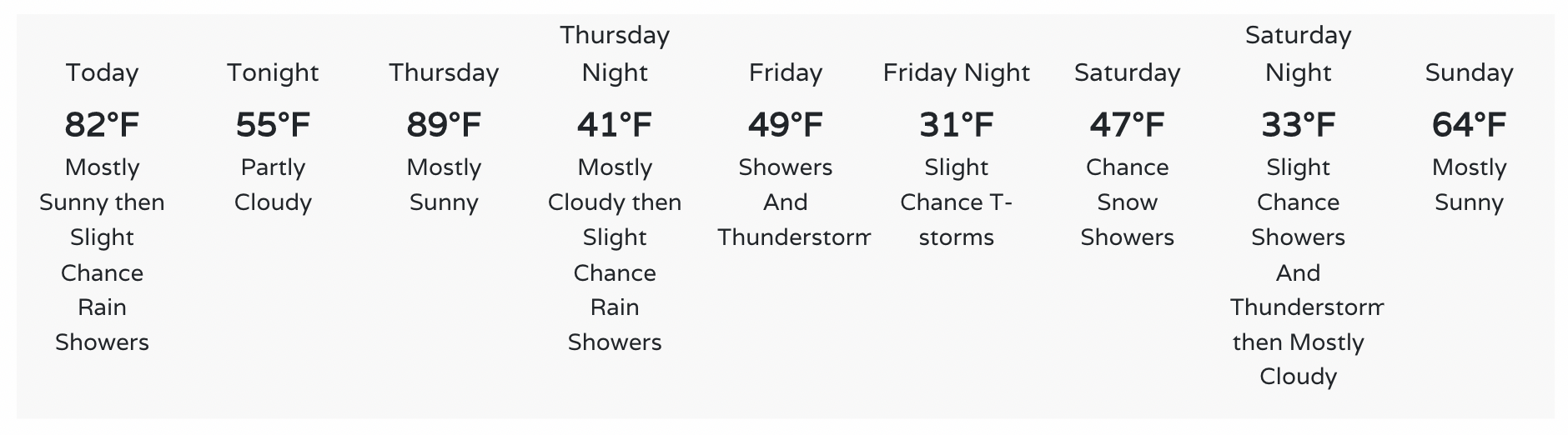Click the Partly Cloudy description
Viewport: 1568px width, 435px height.
273,185
